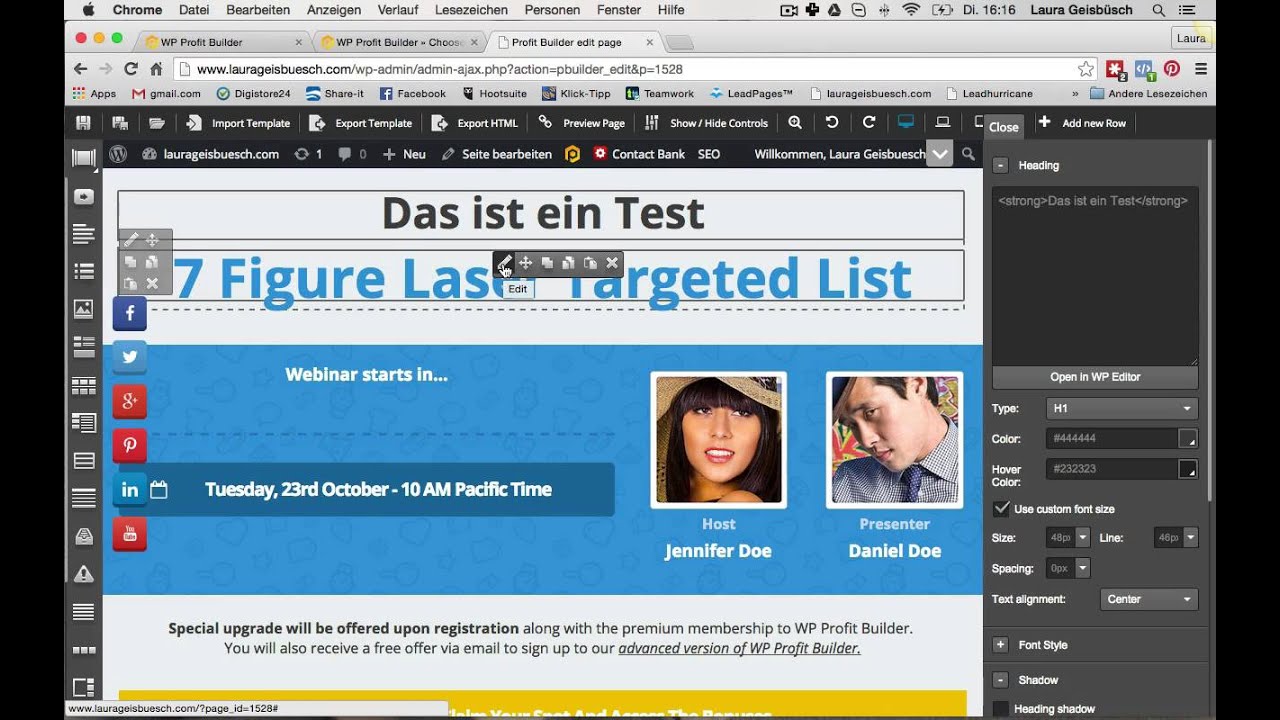Click Import Template
This screenshot has height=720, width=1280.
point(238,123)
